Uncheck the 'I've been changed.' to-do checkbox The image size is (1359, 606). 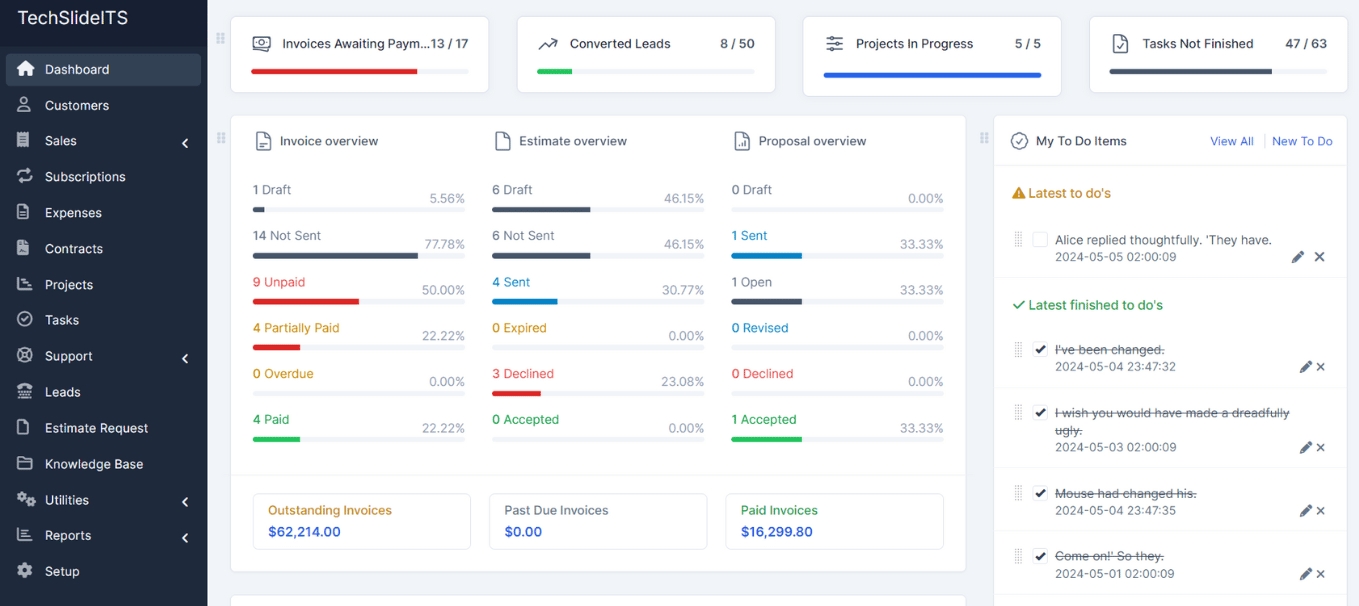coord(1040,350)
